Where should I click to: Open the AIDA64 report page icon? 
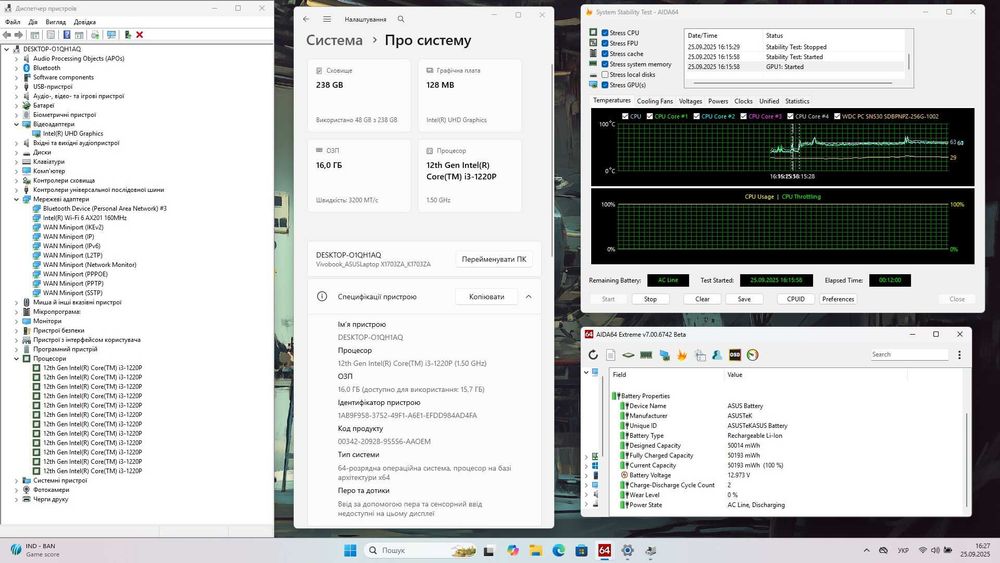point(610,355)
